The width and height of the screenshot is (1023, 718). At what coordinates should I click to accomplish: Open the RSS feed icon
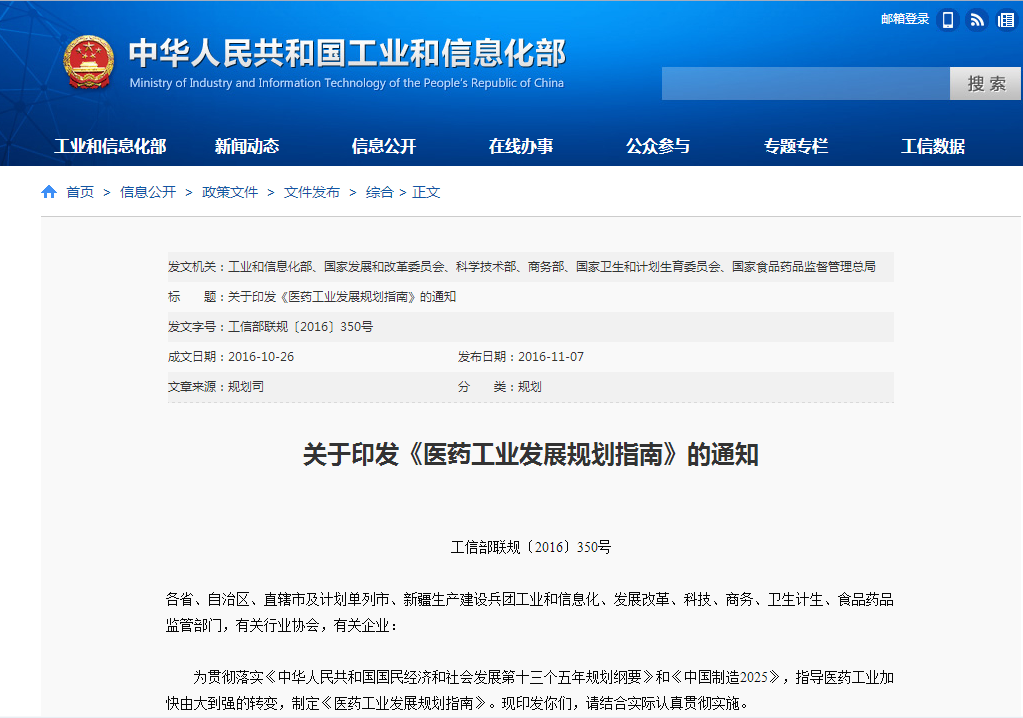click(977, 20)
